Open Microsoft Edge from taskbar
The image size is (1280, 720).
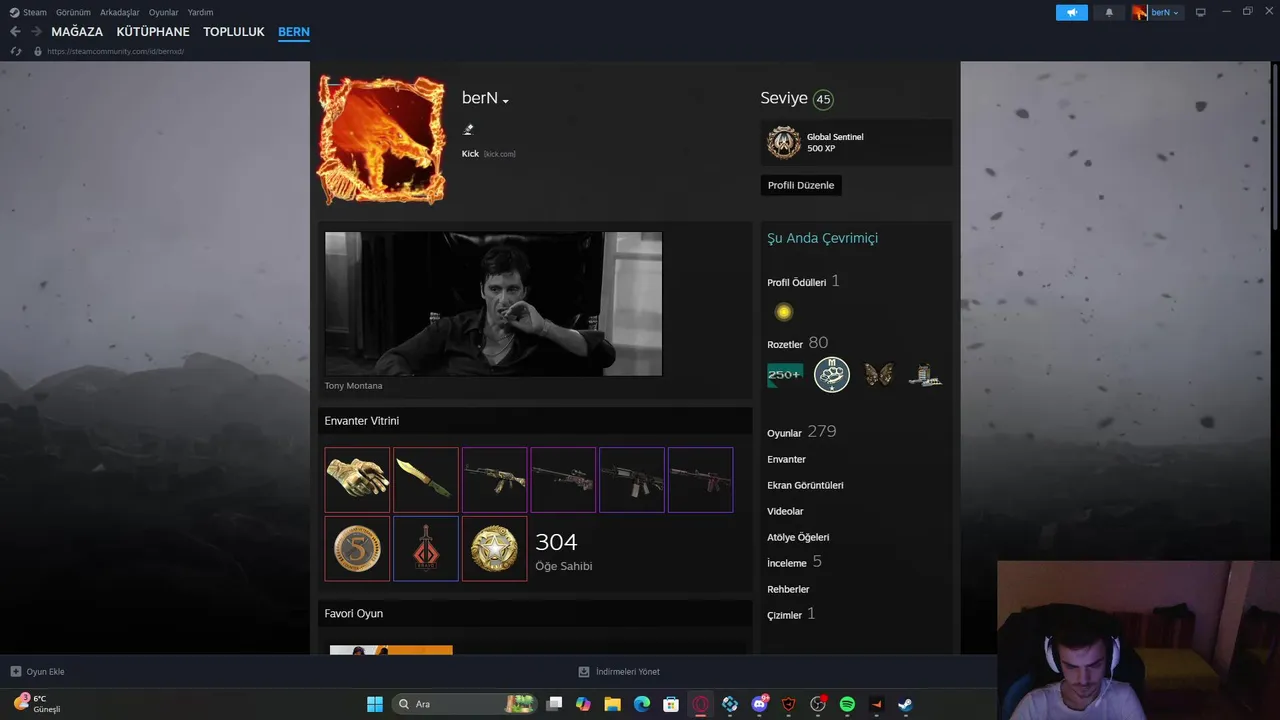click(642, 704)
